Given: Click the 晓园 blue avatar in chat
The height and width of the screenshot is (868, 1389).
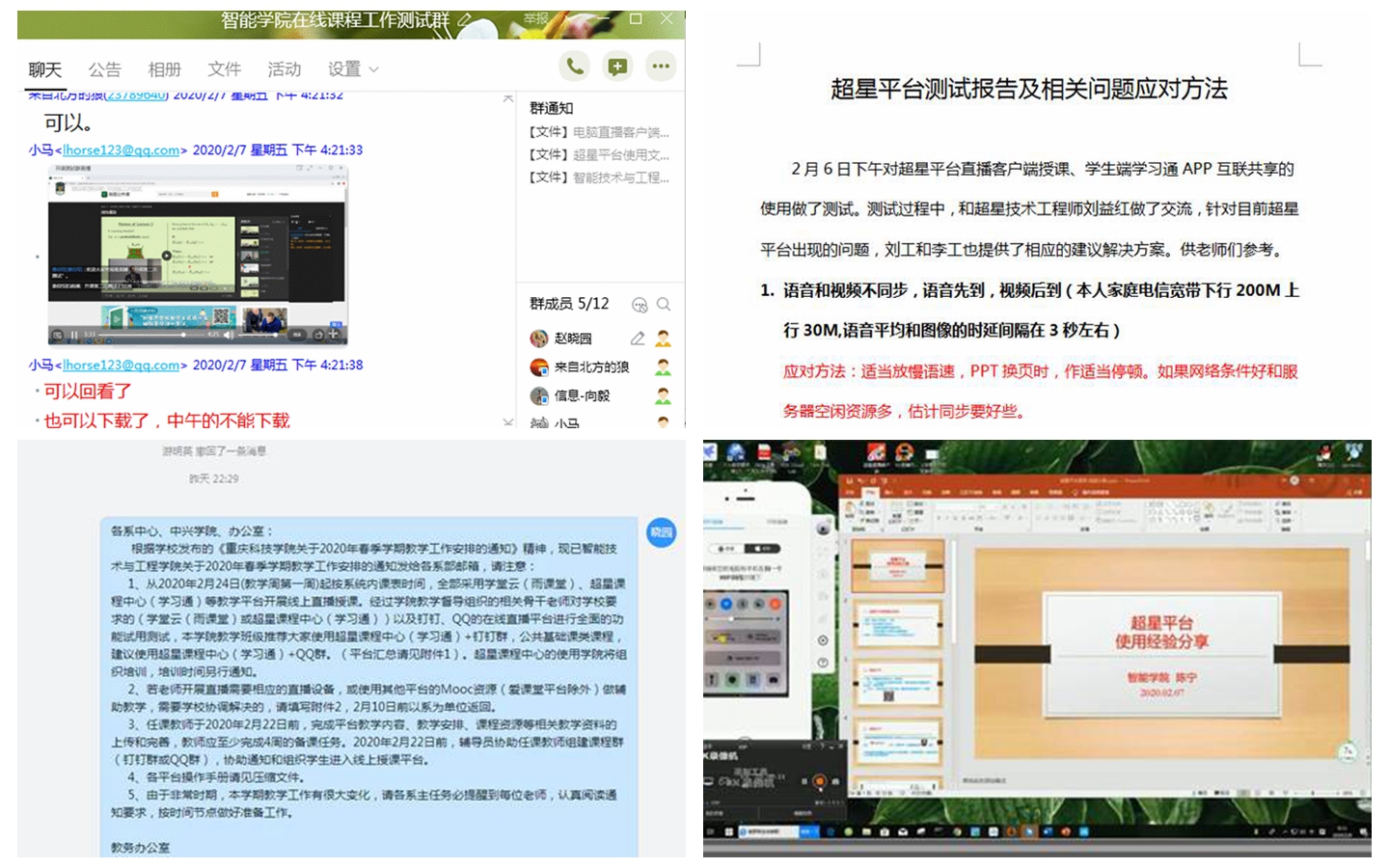Looking at the screenshot, I should tap(661, 532).
